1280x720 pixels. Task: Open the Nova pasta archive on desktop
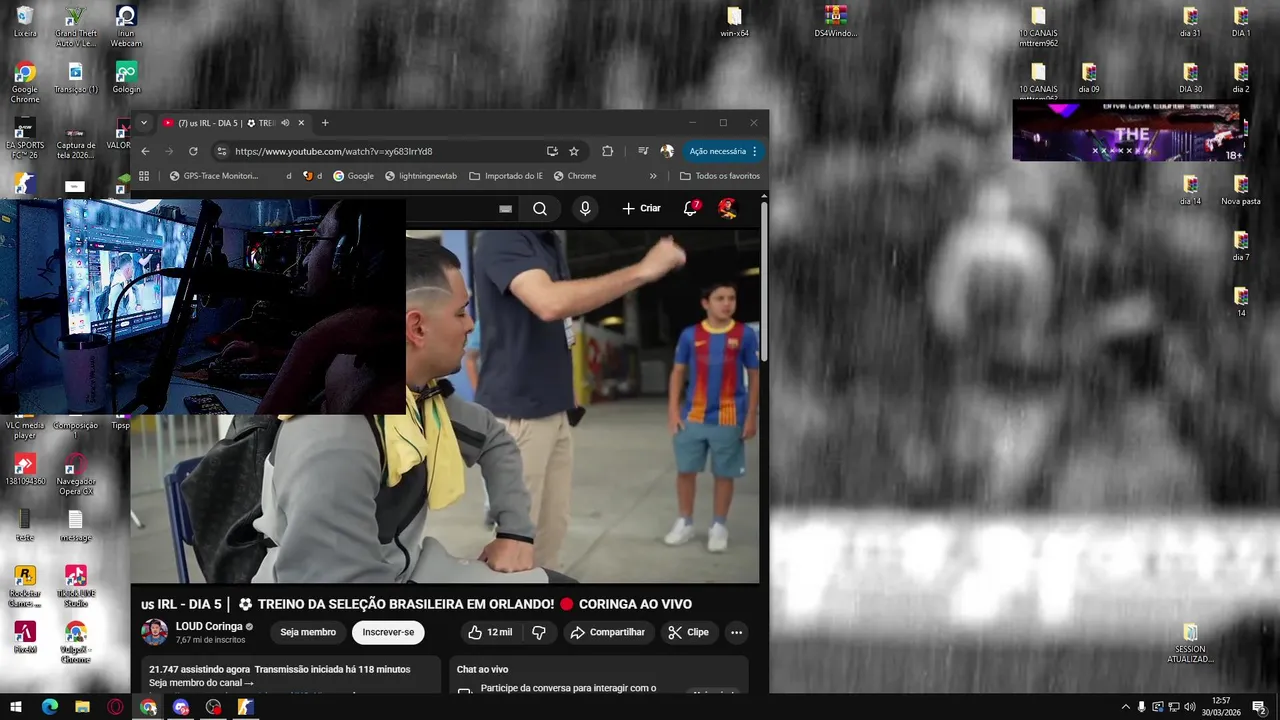(x=1241, y=190)
